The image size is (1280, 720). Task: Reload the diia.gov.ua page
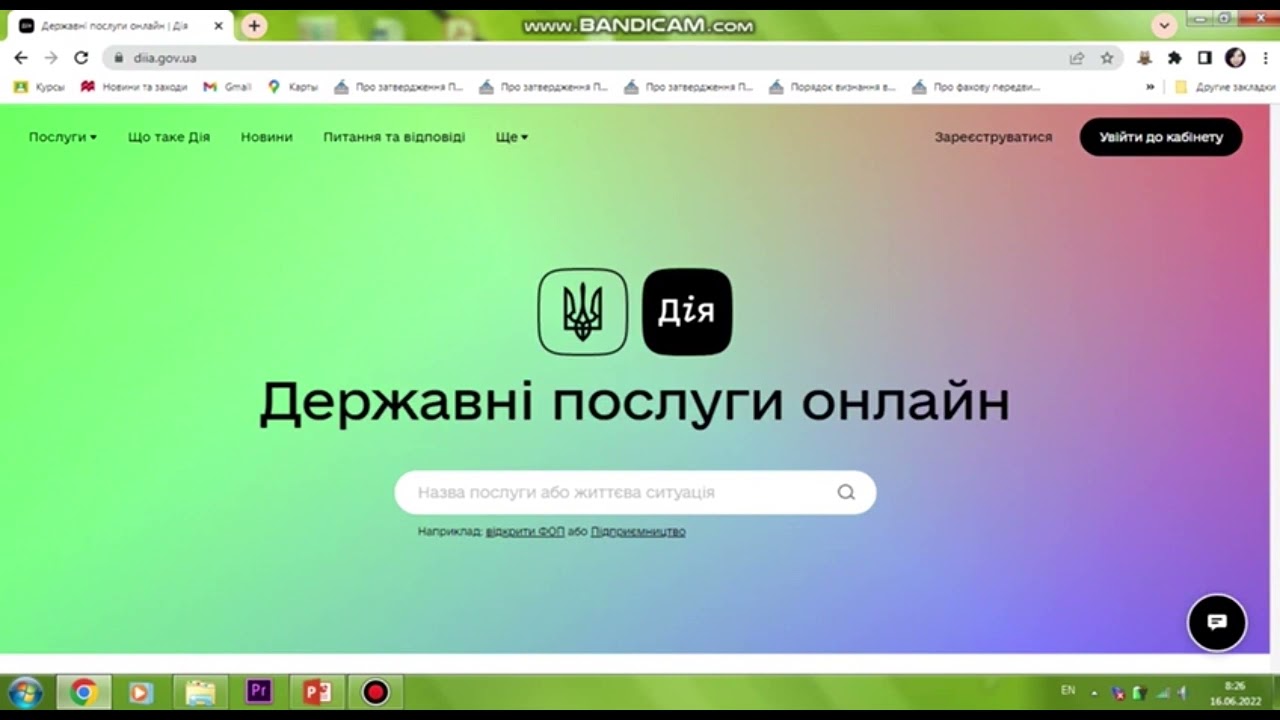(81, 58)
